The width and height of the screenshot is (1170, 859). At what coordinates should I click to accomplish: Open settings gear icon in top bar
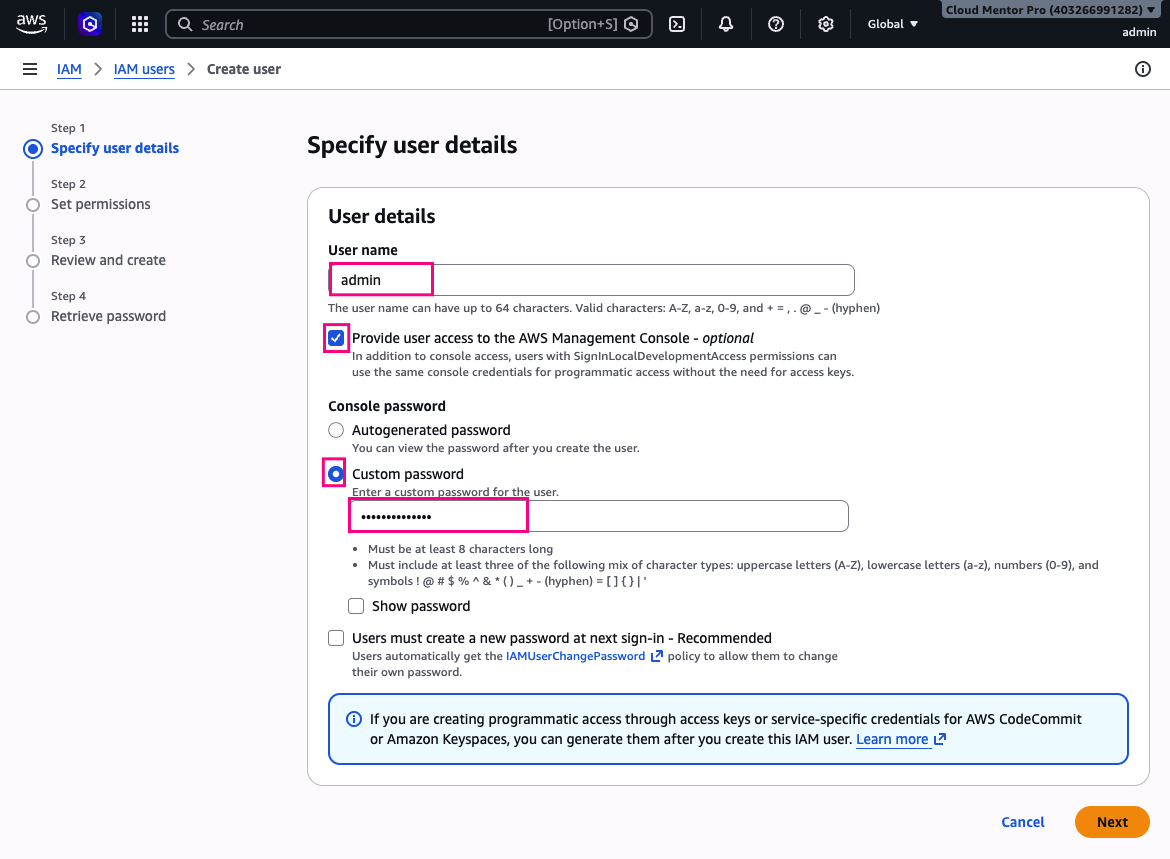click(825, 24)
